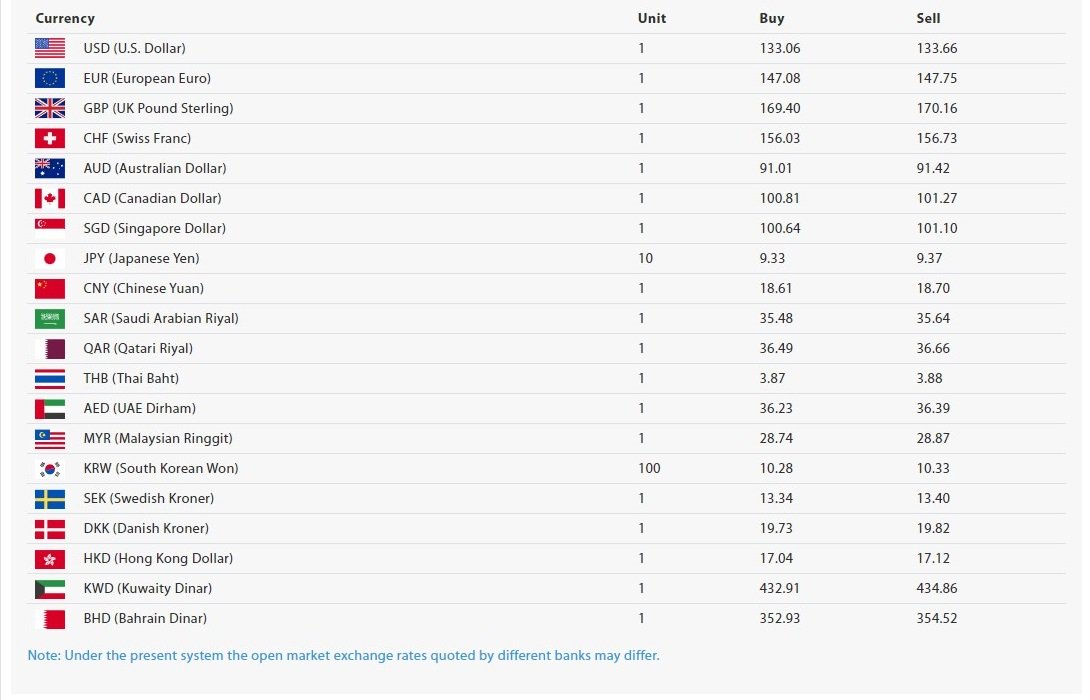Click the Buy column header
Image resolution: width=1090 pixels, height=700 pixels.
click(772, 18)
